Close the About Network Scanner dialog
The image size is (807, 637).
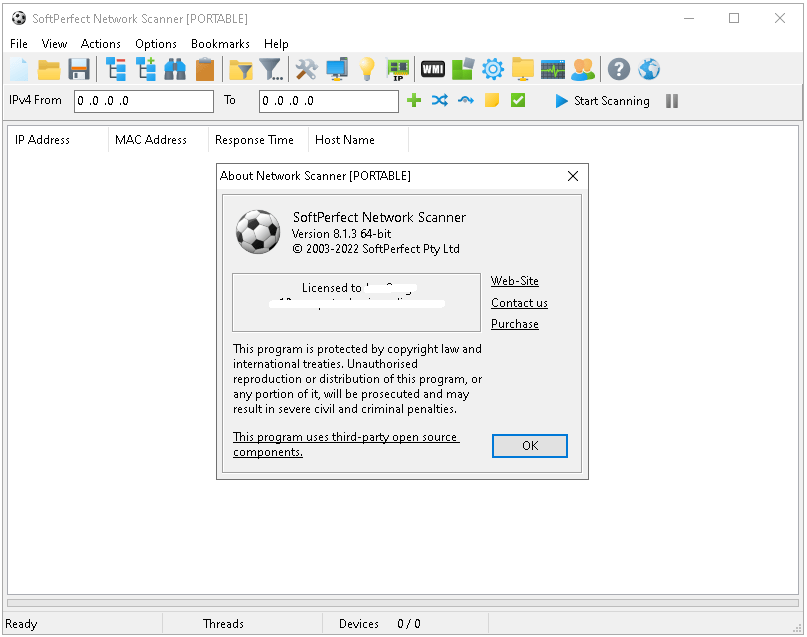coord(573,176)
